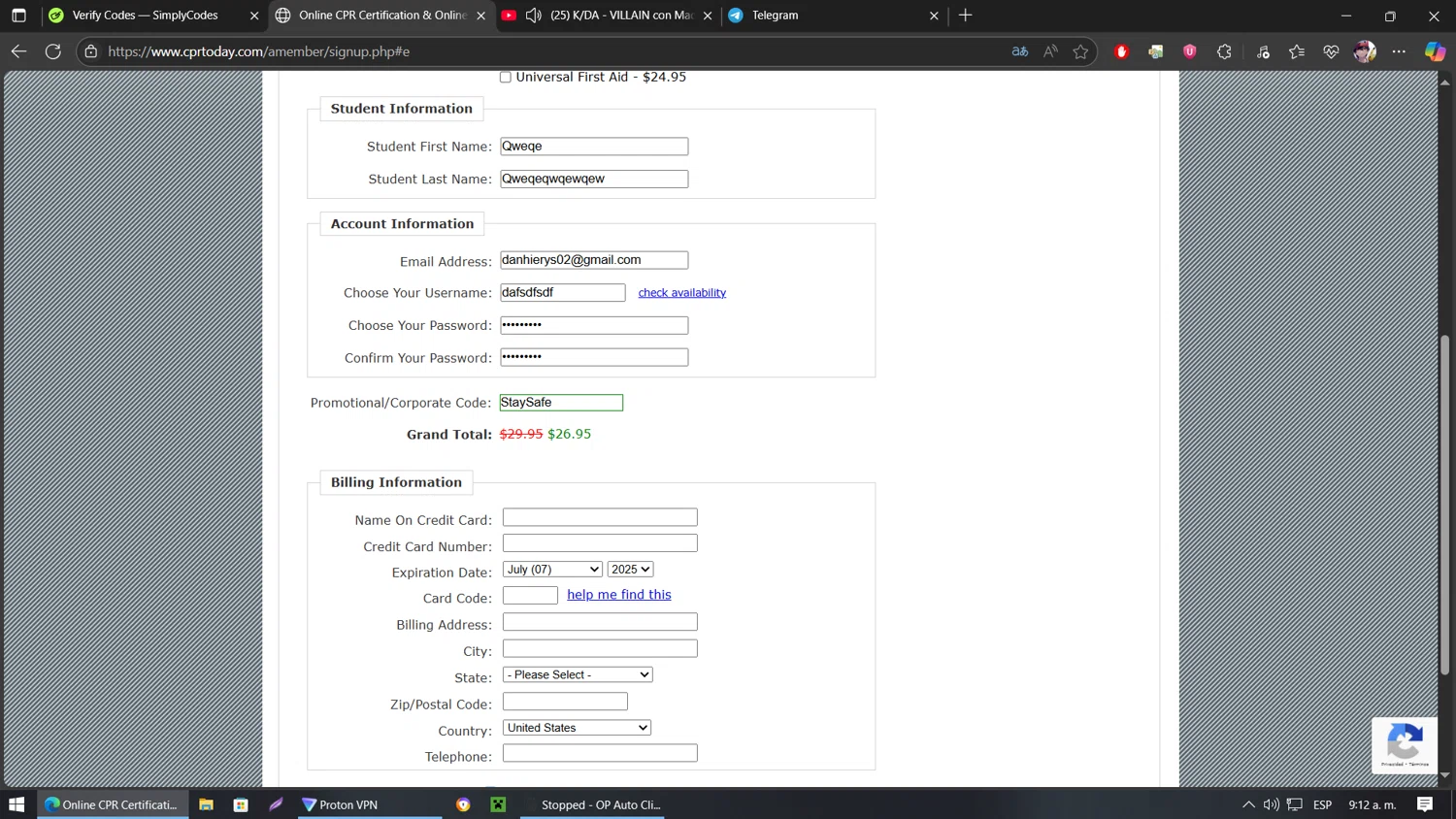Click the Student Last Name field

tap(594, 180)
